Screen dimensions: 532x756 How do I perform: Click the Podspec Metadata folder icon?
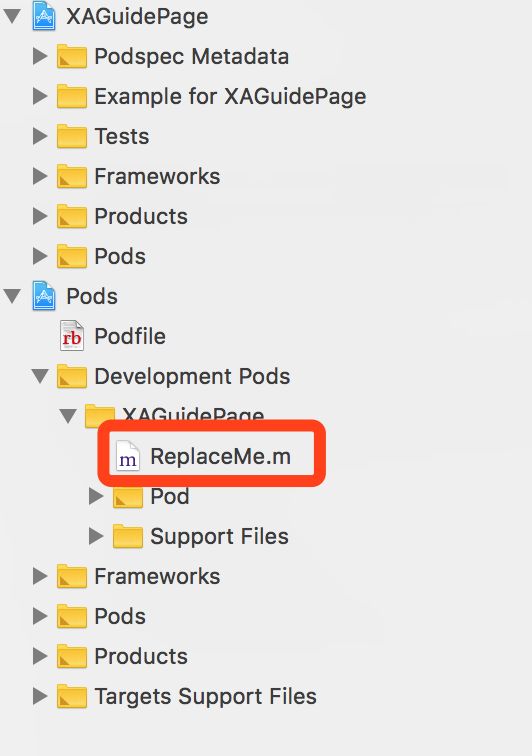pos(72,56)
